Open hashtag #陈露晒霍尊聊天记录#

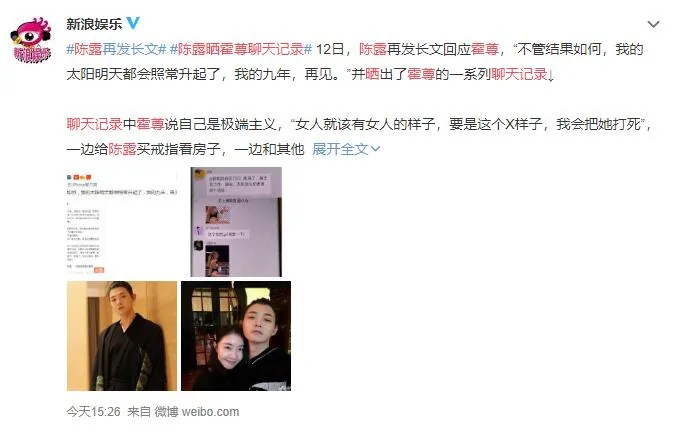coord(241,49)
